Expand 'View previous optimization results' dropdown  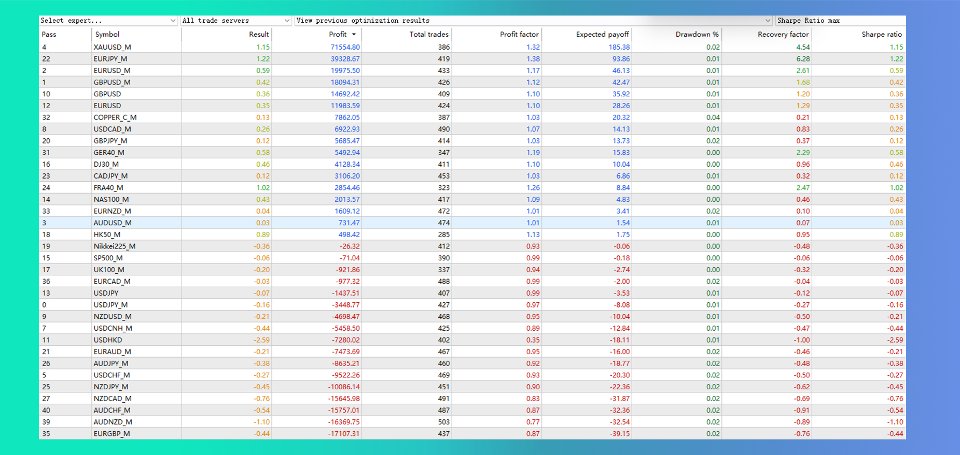pyautogui.click(x=533, y=20)
